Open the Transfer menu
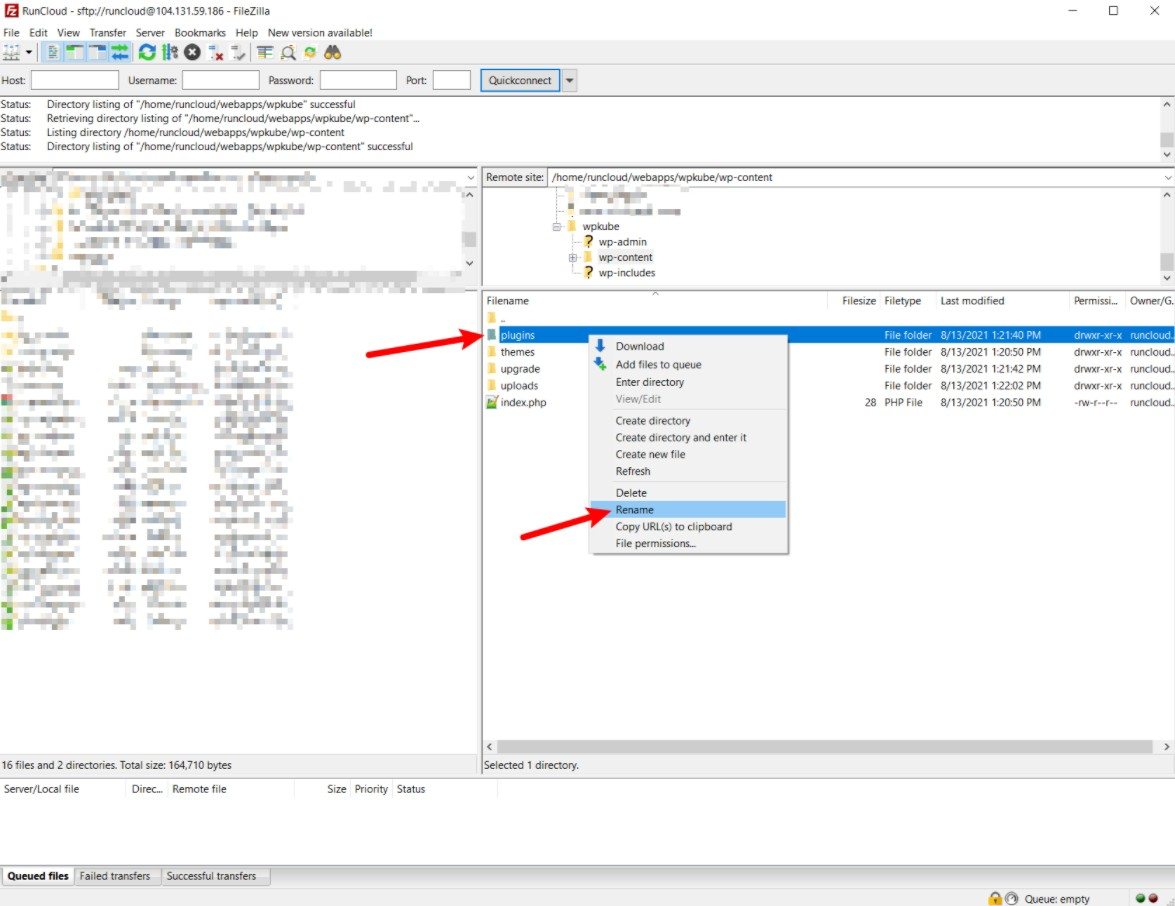The image size is (1175, 906). tap(108, 33)
